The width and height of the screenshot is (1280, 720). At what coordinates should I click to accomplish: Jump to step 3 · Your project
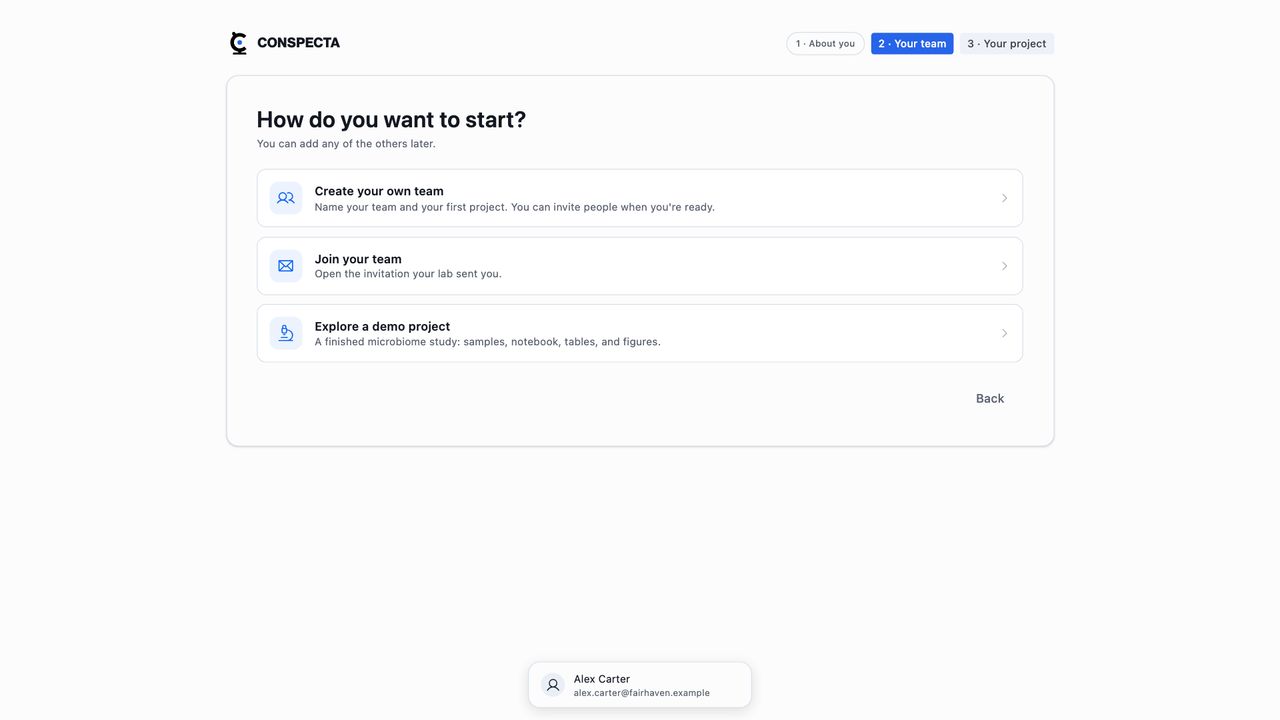coord(1007,44)
